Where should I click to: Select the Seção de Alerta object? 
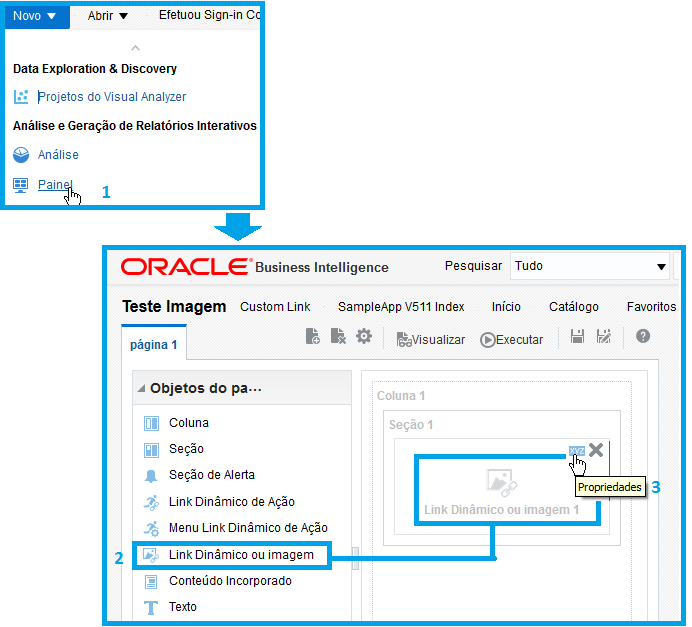click(212, 475)
